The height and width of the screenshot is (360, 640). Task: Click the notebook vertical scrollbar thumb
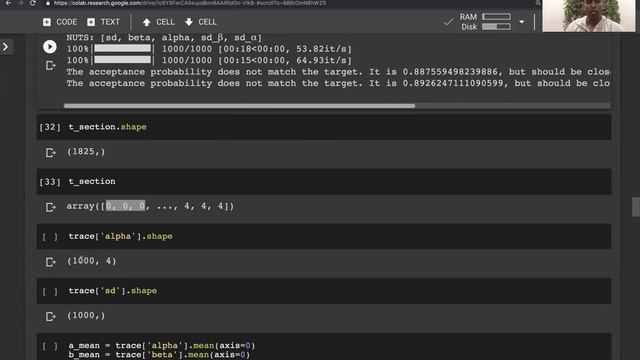(636, 207)
